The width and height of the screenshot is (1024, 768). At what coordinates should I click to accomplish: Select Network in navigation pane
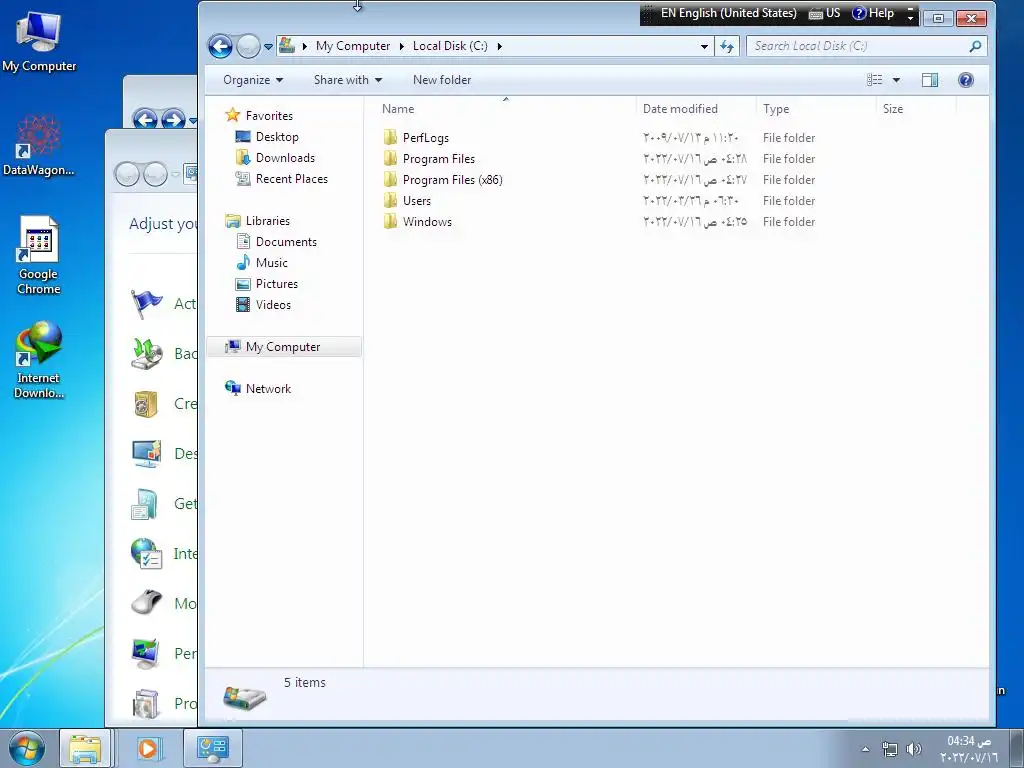pyautogui.click(x=268, y=389)
